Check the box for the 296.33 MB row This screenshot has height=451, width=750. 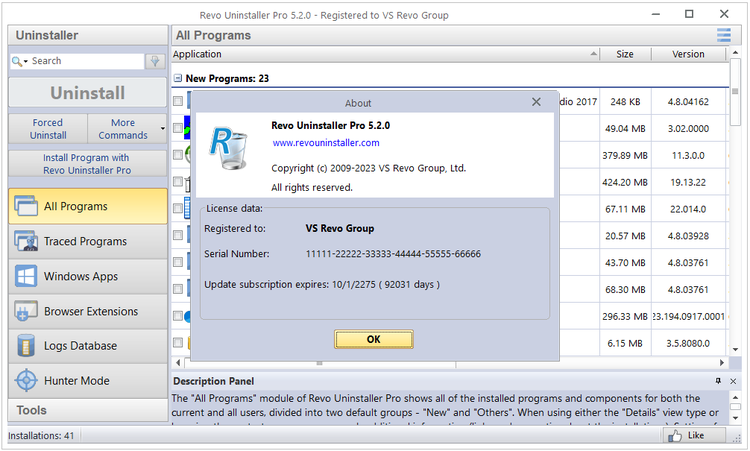click(x=178, y=315)
